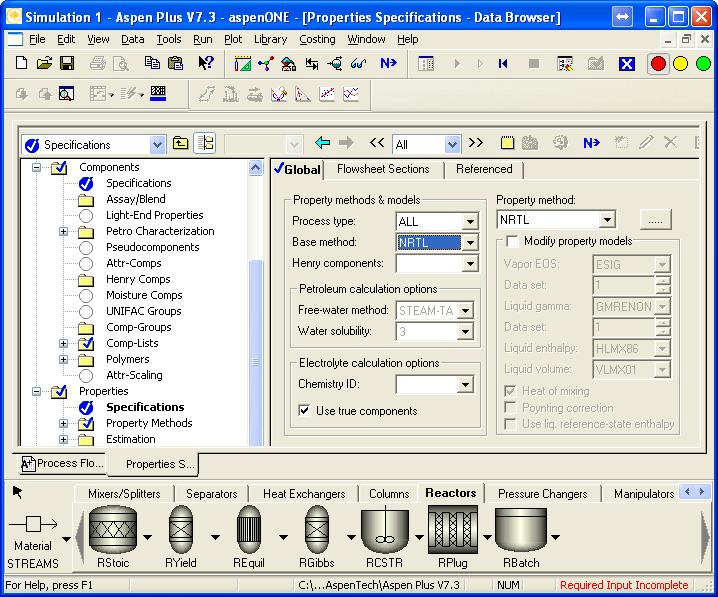Image resolution: width=718 pixels, height=597 pixels.
Task: Open the Data Browser glasses icon
Action: click(x=359, y=63)
